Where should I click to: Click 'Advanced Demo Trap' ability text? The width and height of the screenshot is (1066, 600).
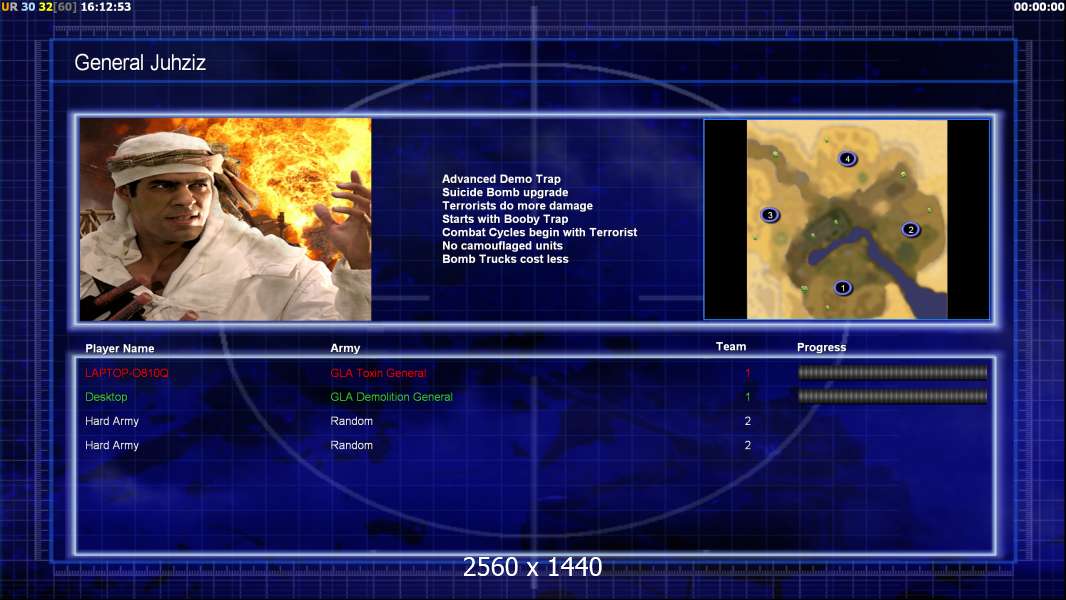point(501,179)
